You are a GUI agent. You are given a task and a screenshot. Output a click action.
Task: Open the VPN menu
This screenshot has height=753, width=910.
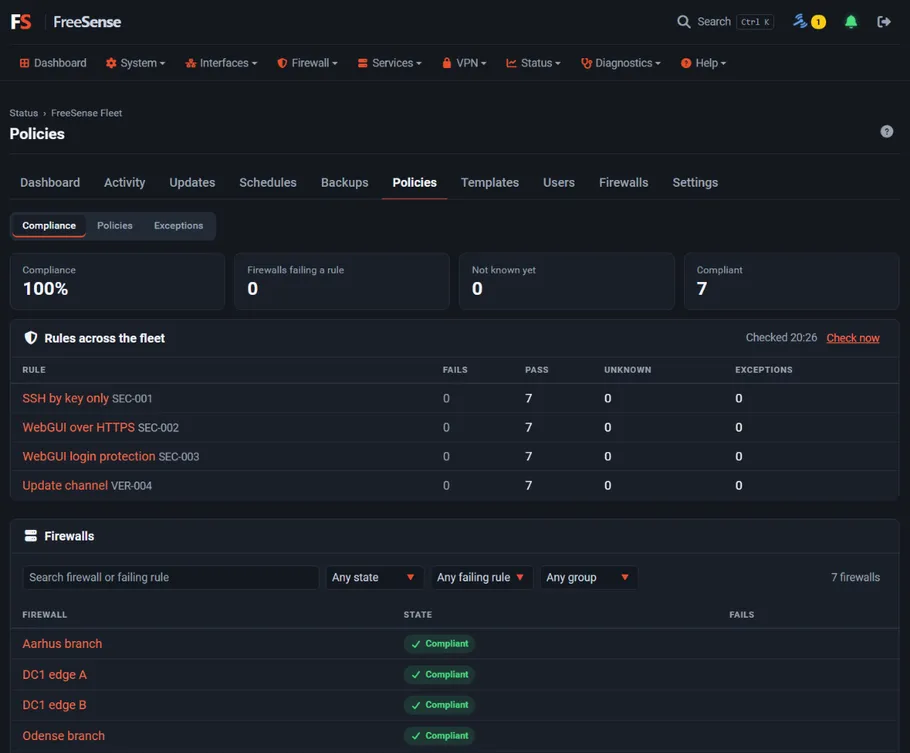pyautogui.click(x=464, y=63)
